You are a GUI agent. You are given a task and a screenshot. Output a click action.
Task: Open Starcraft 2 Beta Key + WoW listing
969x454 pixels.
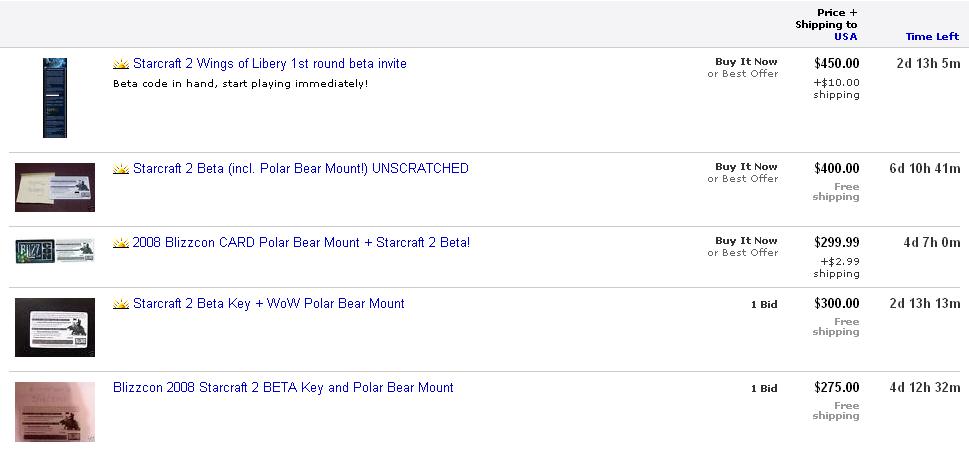click(269, 304)
